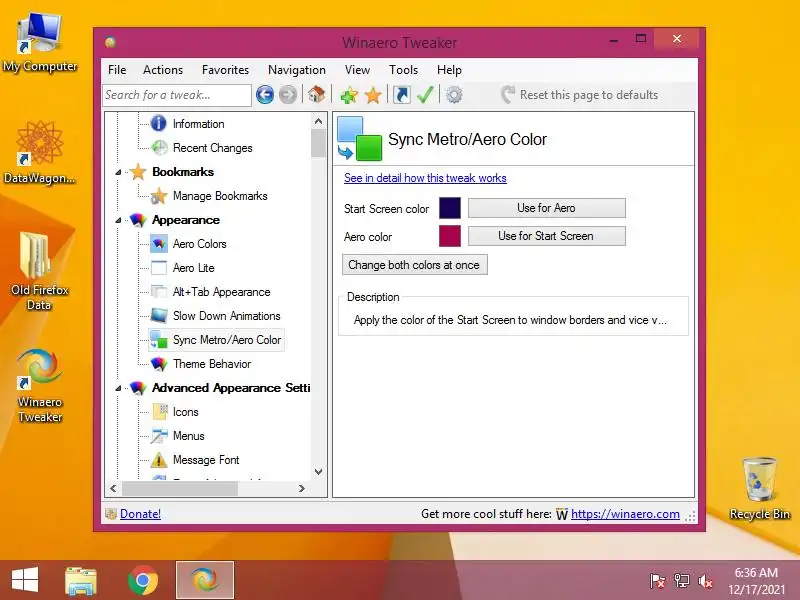The width and height of the screenshot is (800, 600).
Task: Open the Navigation menu
Action: pos(296,70)
